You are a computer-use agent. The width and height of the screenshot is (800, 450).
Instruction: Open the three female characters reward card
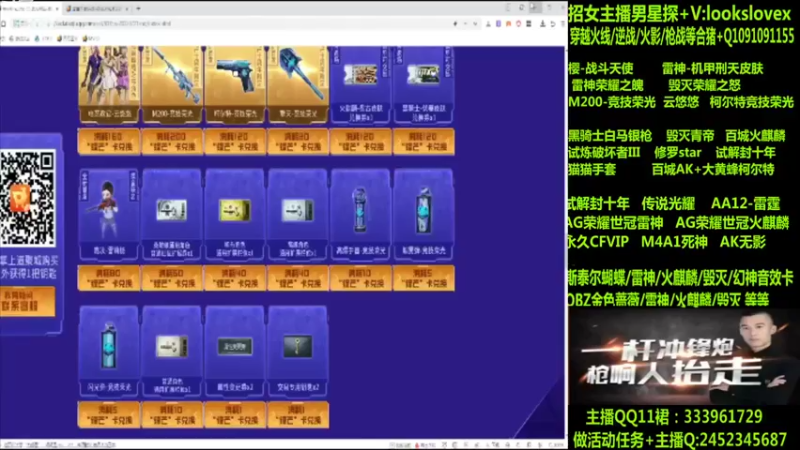coord(109,84)
